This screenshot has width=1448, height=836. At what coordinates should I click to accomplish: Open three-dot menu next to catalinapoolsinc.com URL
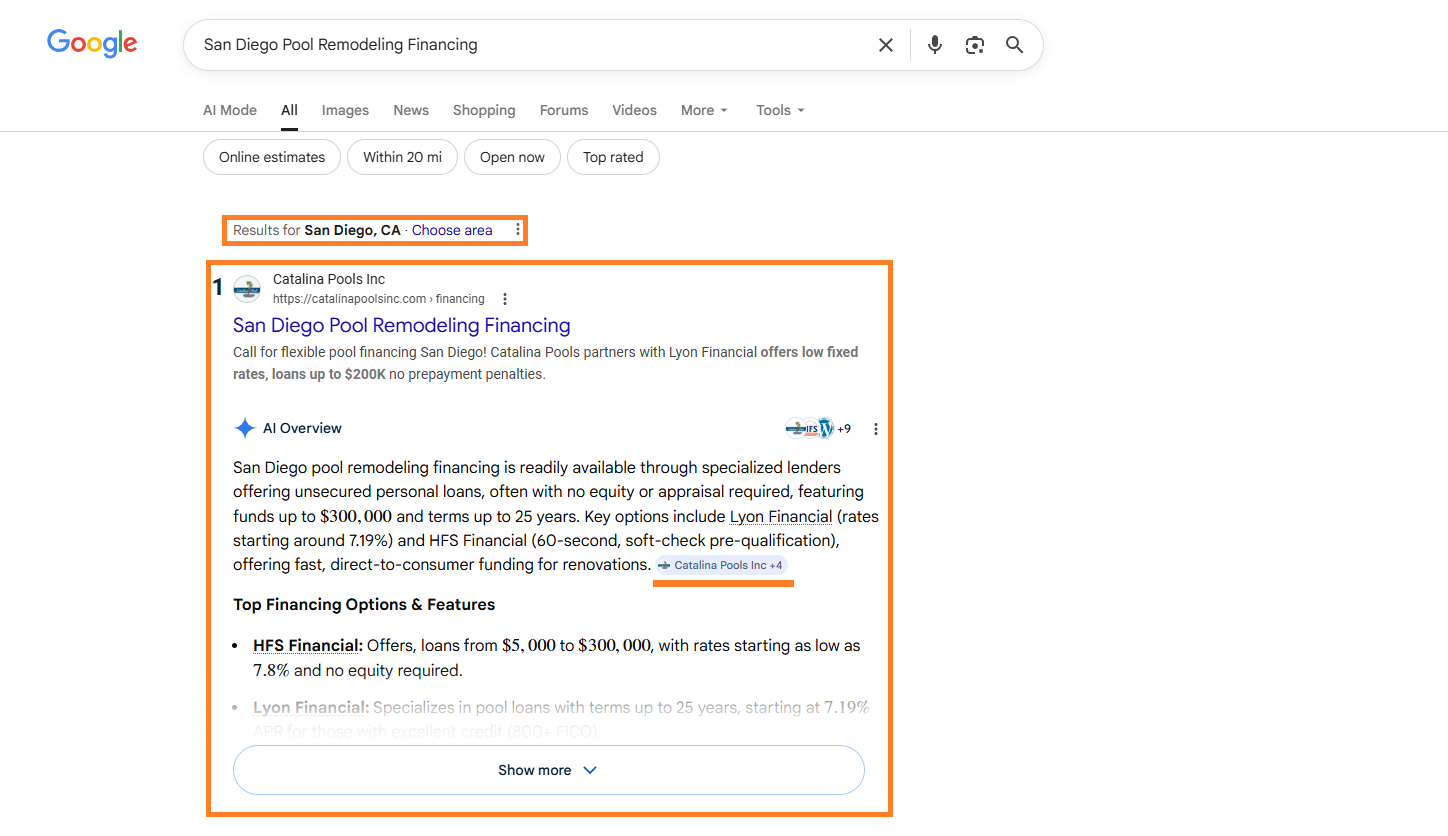[505, 299]
